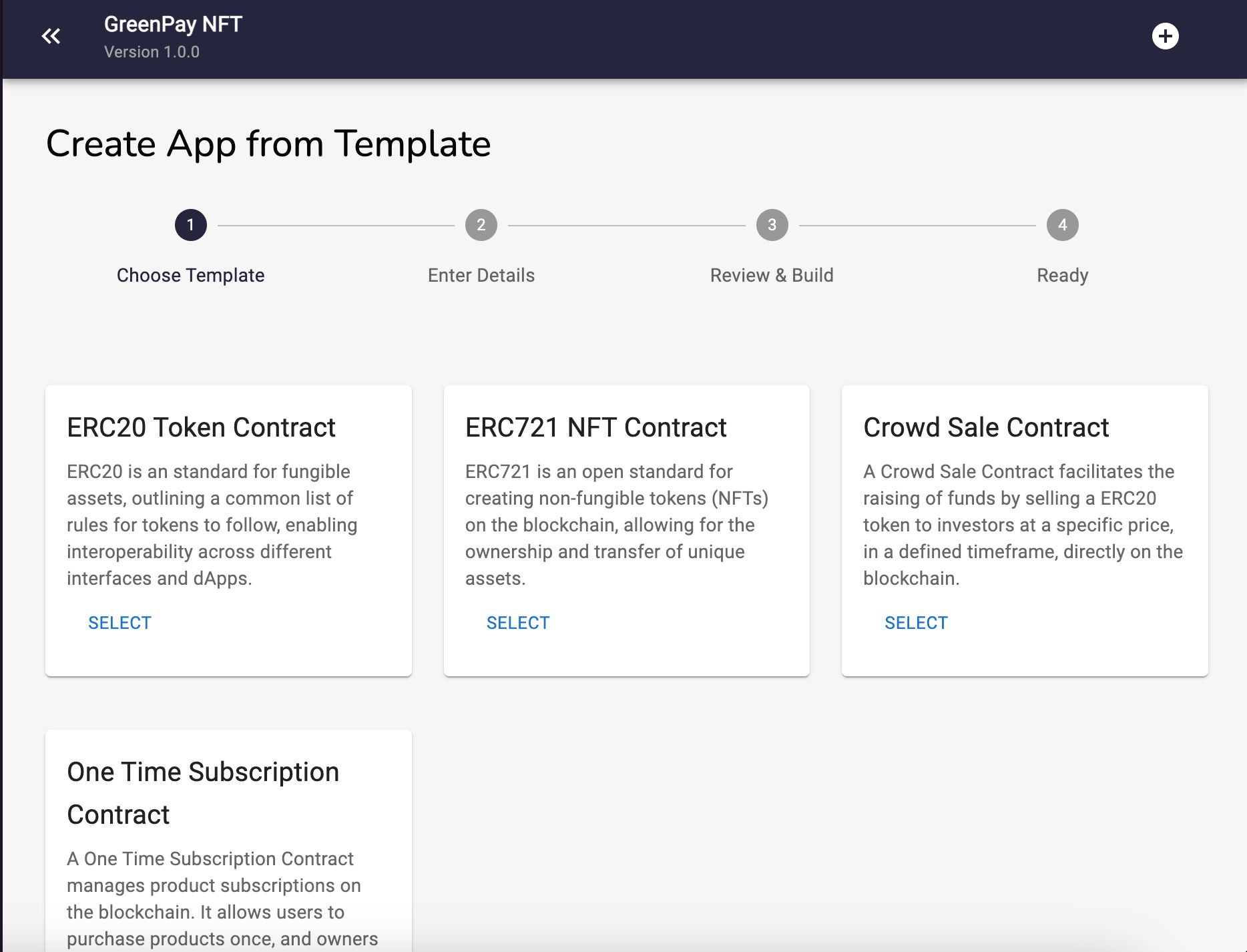Click the One Time Subscription description text
This screenshot has width=1247, height=952.
click(222, 899)
